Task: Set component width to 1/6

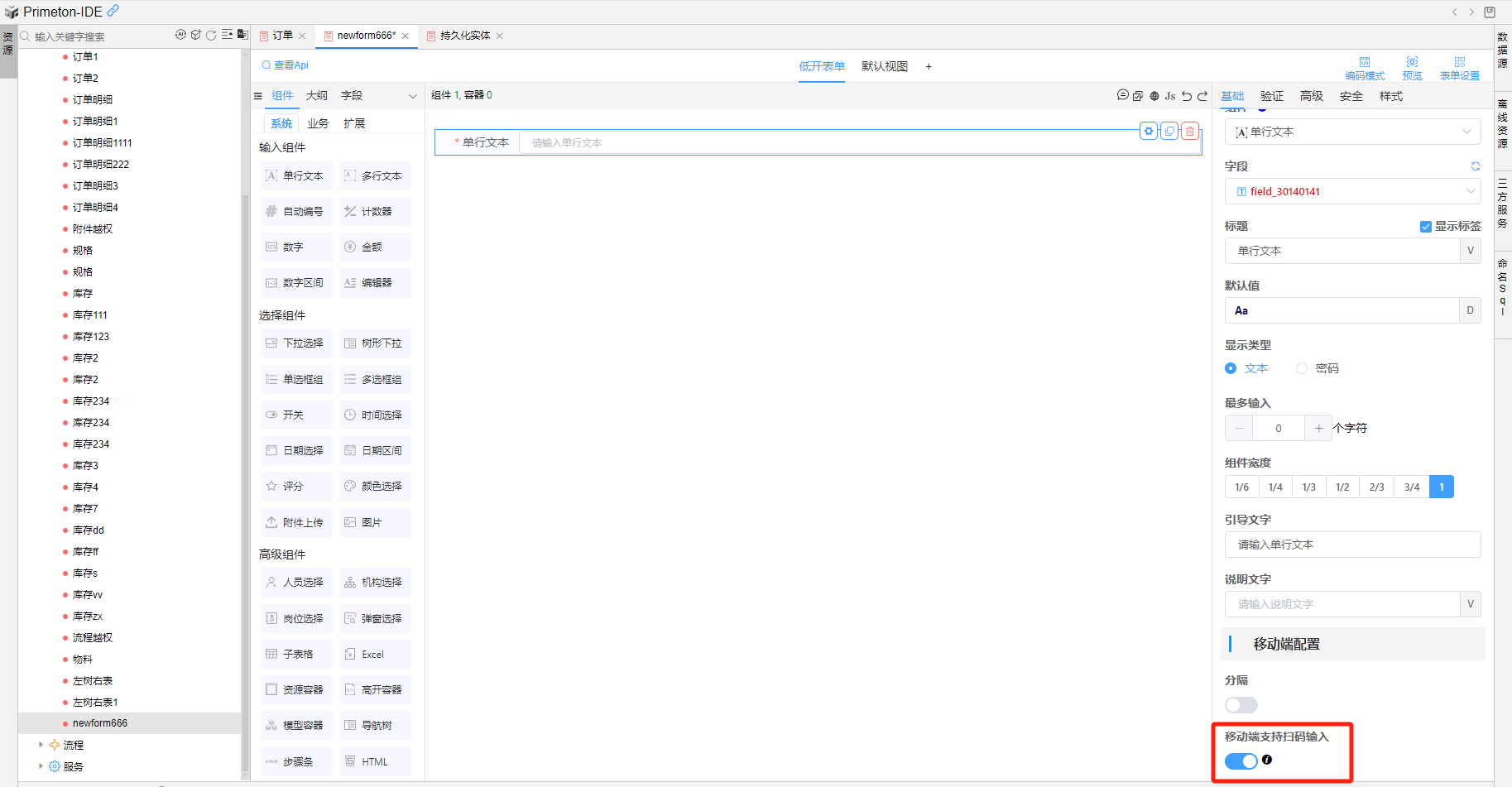Action: coord(1241,487)
